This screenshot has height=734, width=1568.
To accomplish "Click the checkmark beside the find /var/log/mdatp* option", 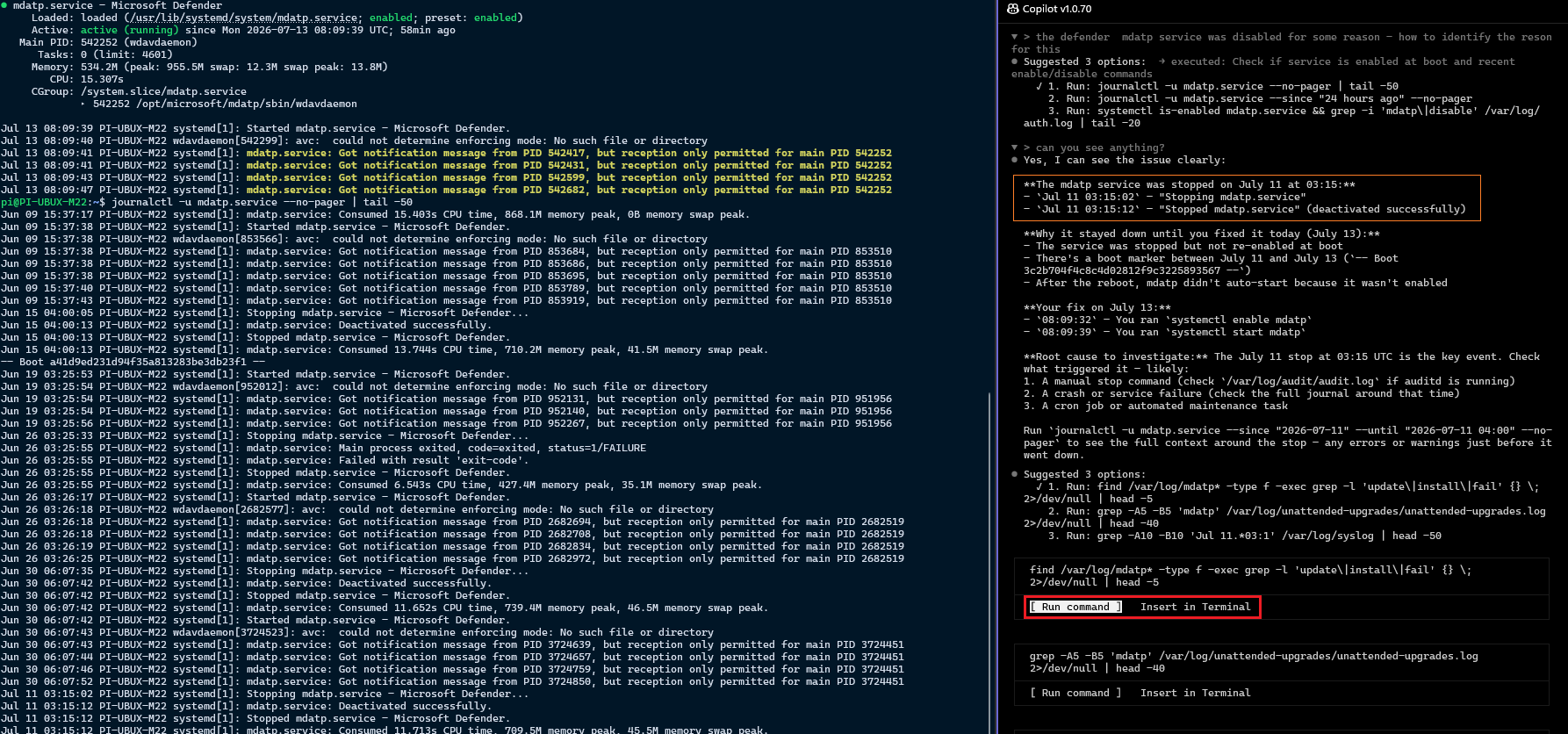I will point(1039,486).
